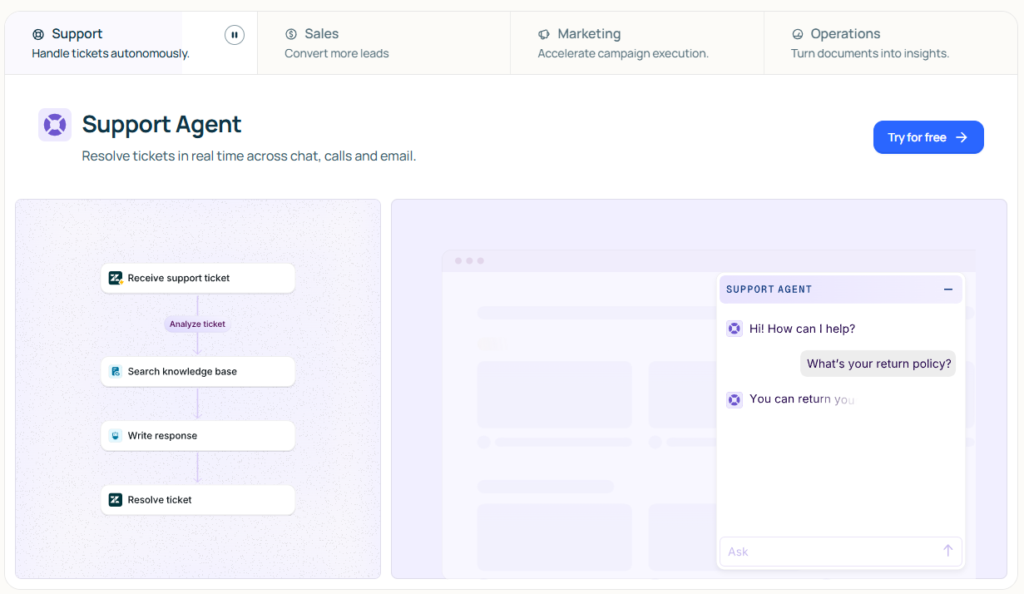The width and height of the screenshot is (1024, 594).
Task: Click the Try for free button
Action: click(x=928, y=137)
